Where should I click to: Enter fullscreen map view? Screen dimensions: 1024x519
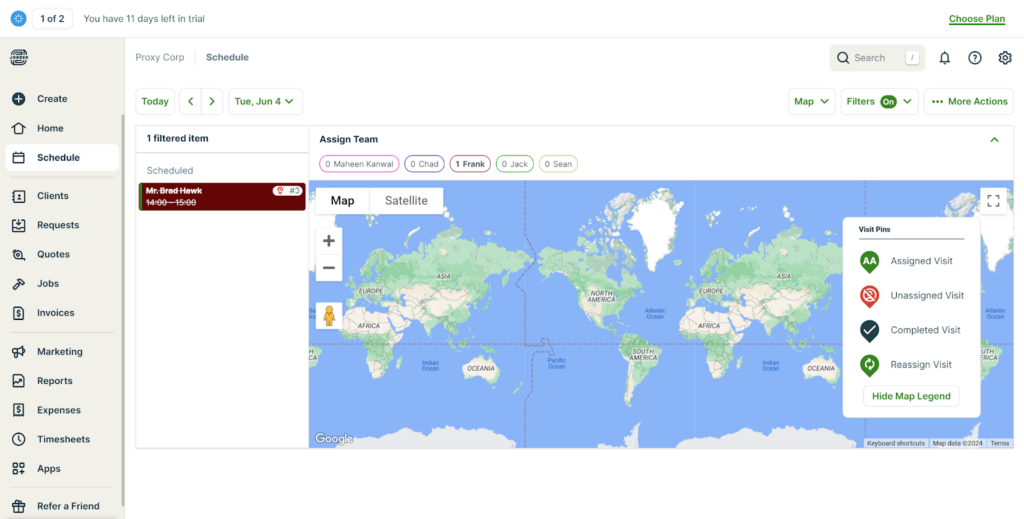[993, 201]
